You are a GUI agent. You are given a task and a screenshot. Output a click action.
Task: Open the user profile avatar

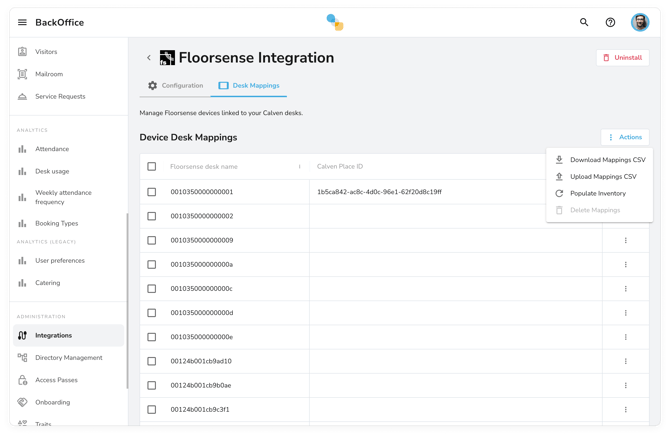coord(640,22)
